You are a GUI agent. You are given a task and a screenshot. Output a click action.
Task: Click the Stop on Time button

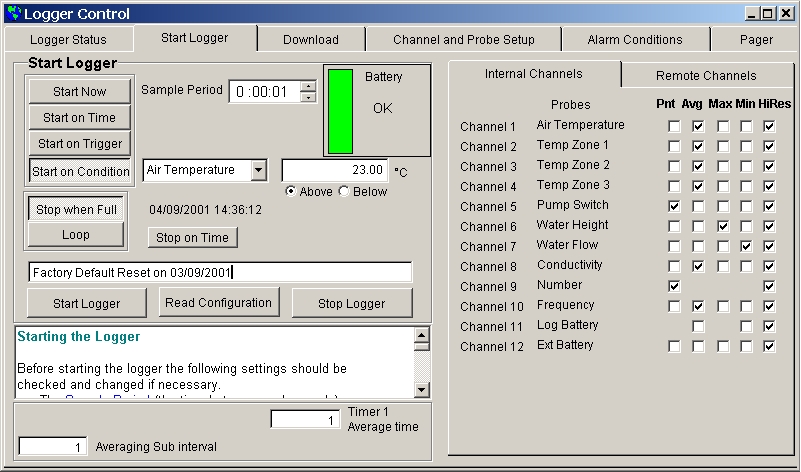point(193,238)
